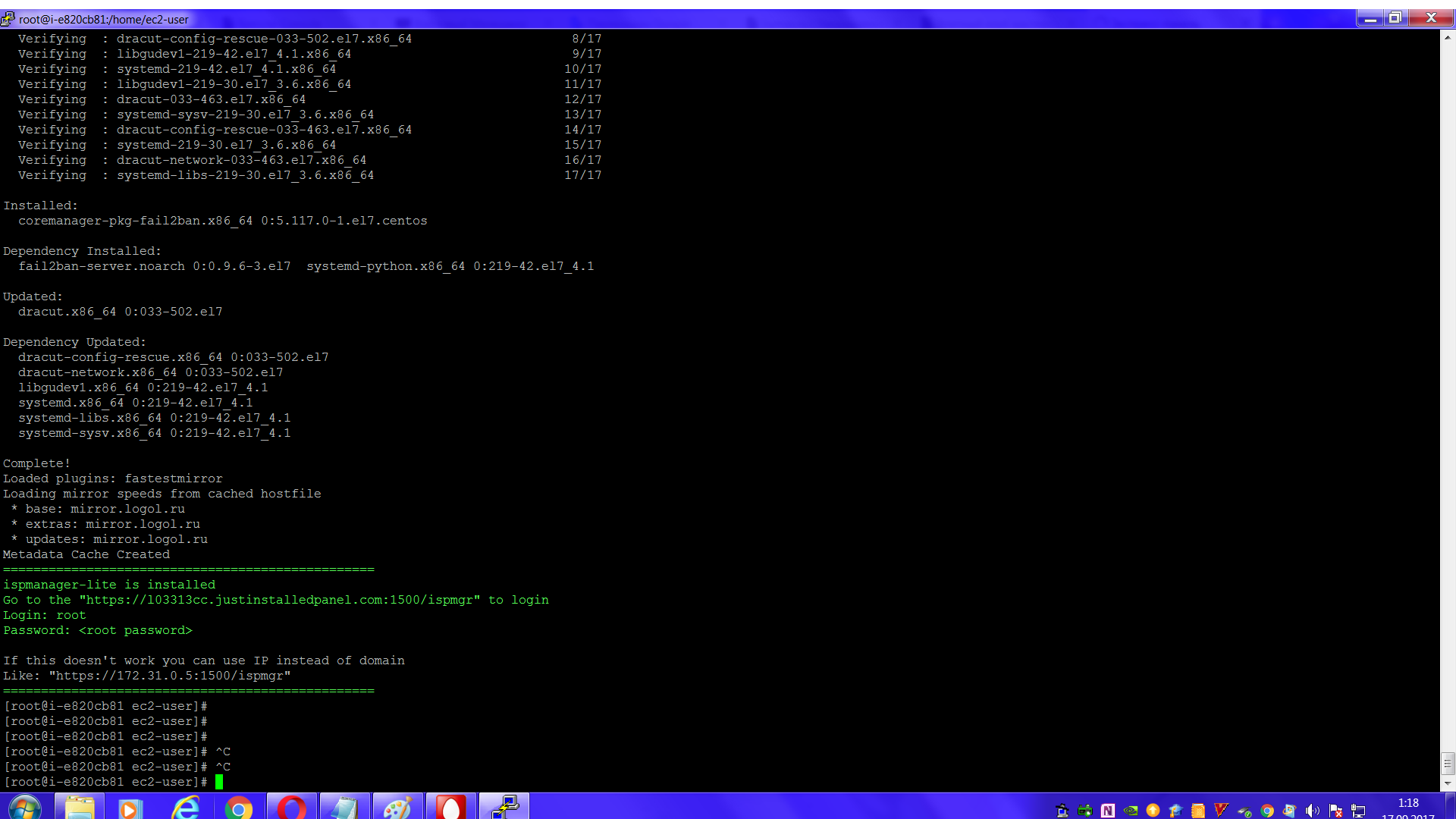1456x819 pixels.
Task: Select the active PuTTY taskbar button
Action: tap(504, 807)
